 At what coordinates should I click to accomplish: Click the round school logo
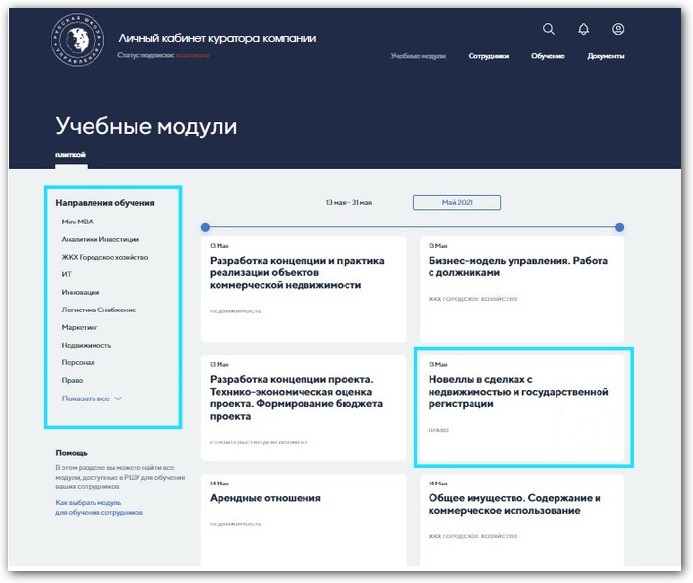point(77,43)
